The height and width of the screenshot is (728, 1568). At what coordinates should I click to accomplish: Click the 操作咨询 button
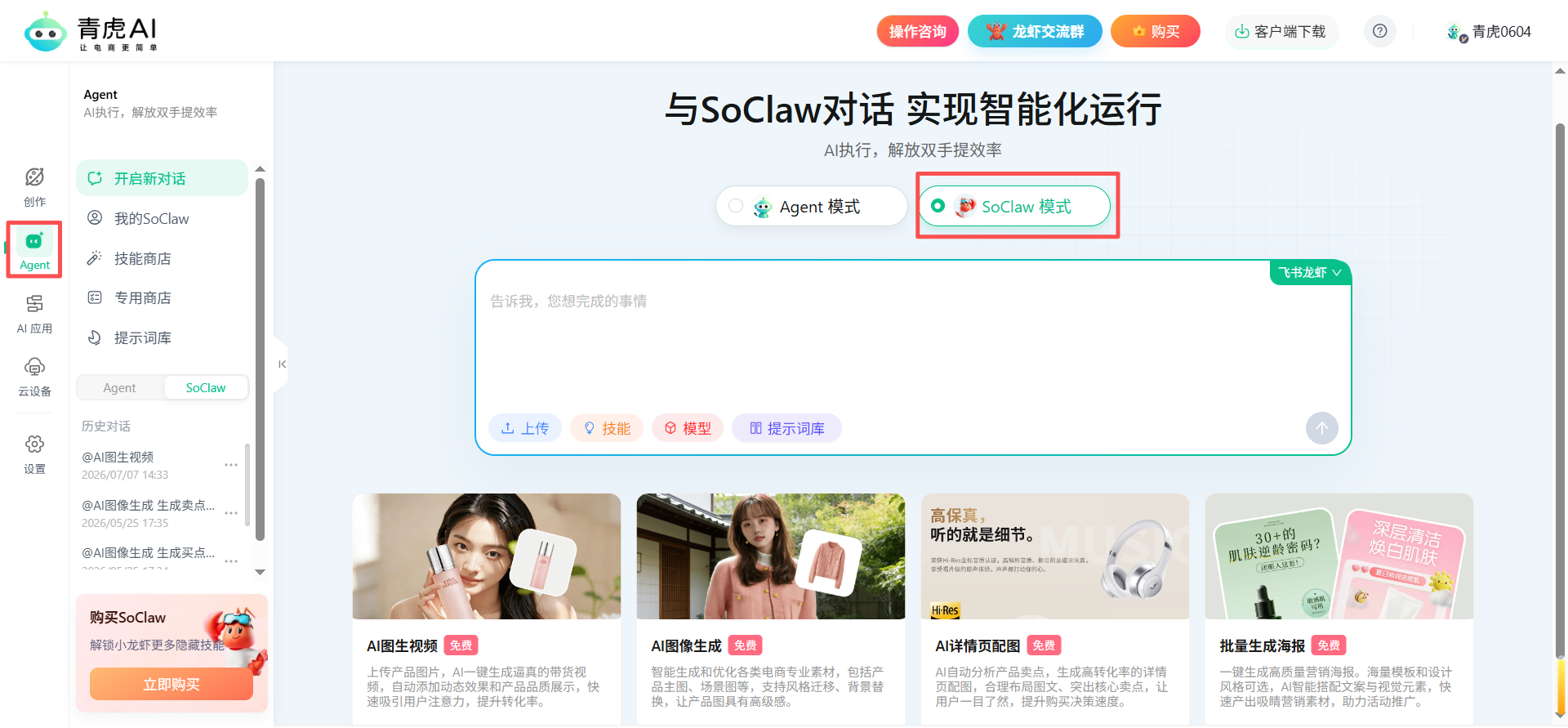(x=917, y=31)
